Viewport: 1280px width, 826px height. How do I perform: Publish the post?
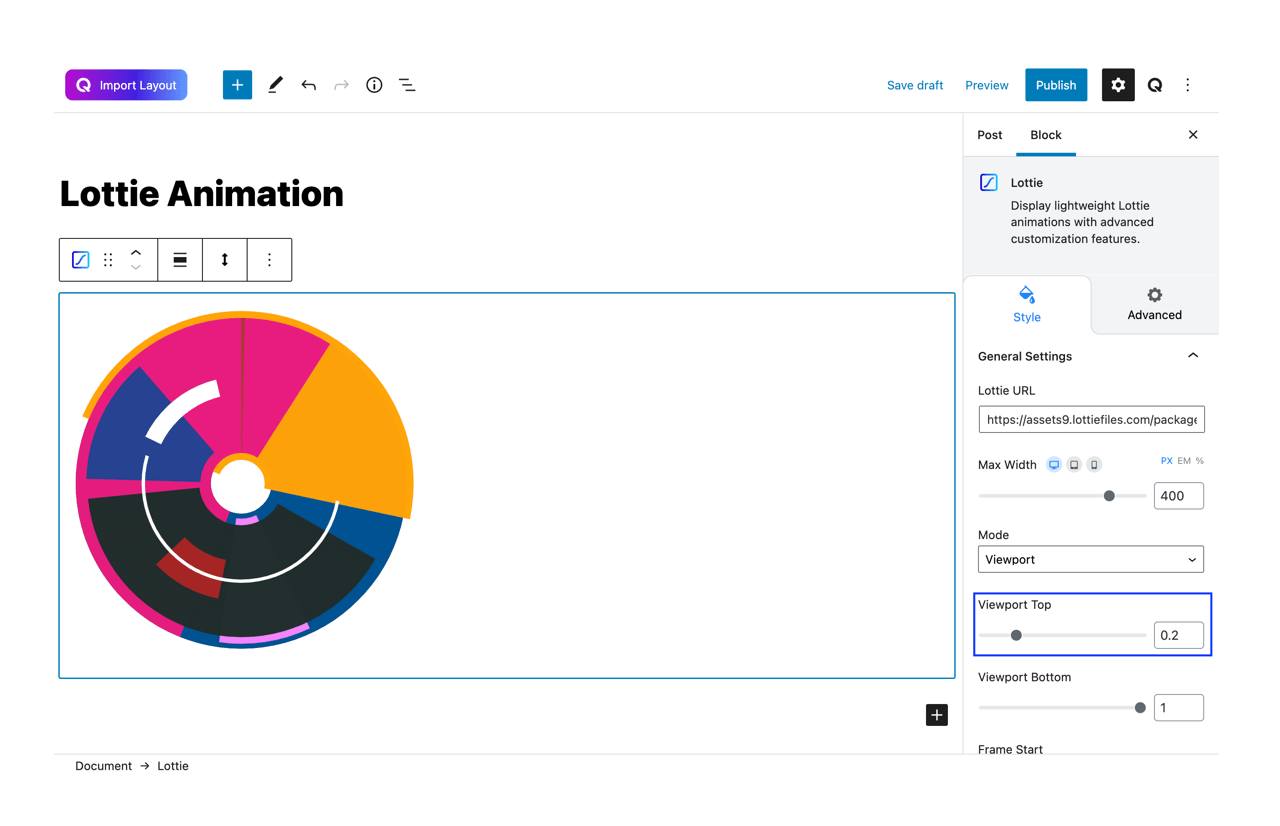click(1056, 85)
